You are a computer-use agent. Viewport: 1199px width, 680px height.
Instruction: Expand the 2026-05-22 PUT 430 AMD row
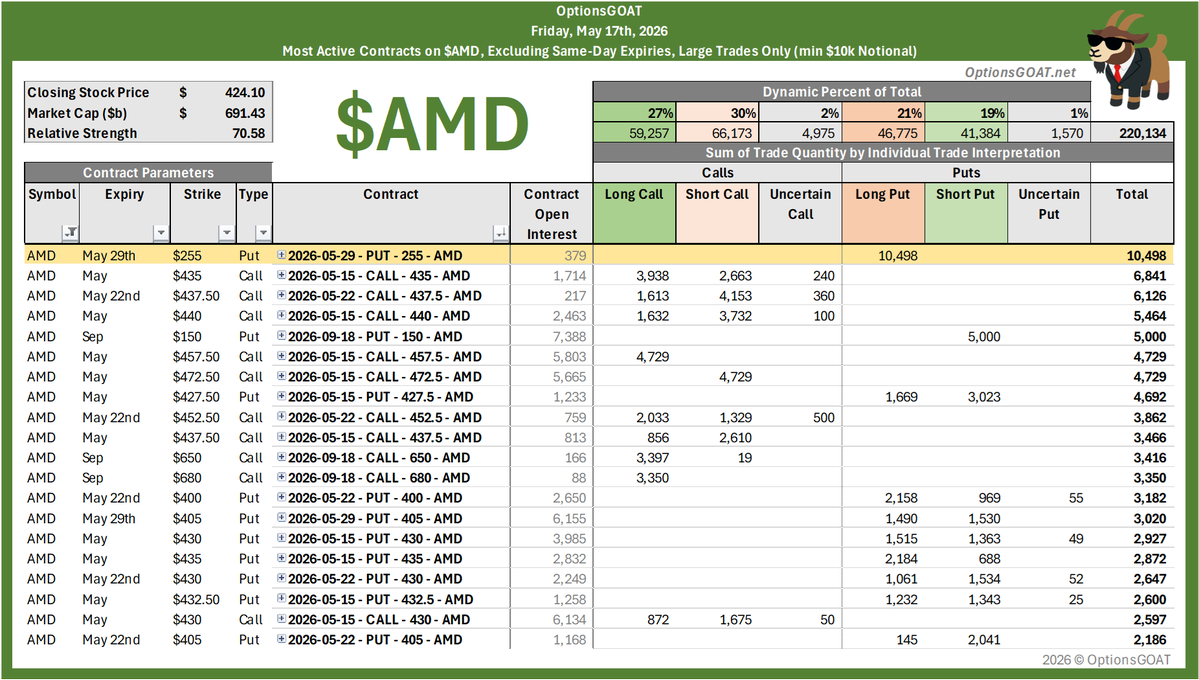[x=281, y=579]
